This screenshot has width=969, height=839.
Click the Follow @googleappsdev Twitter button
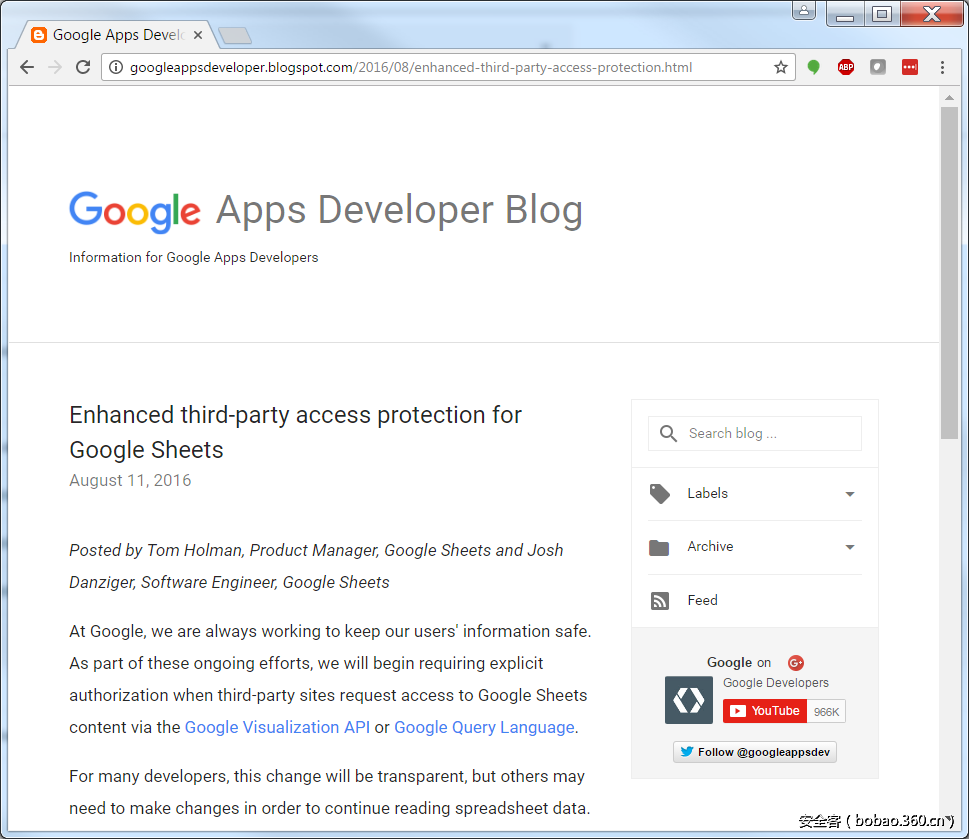755,752
